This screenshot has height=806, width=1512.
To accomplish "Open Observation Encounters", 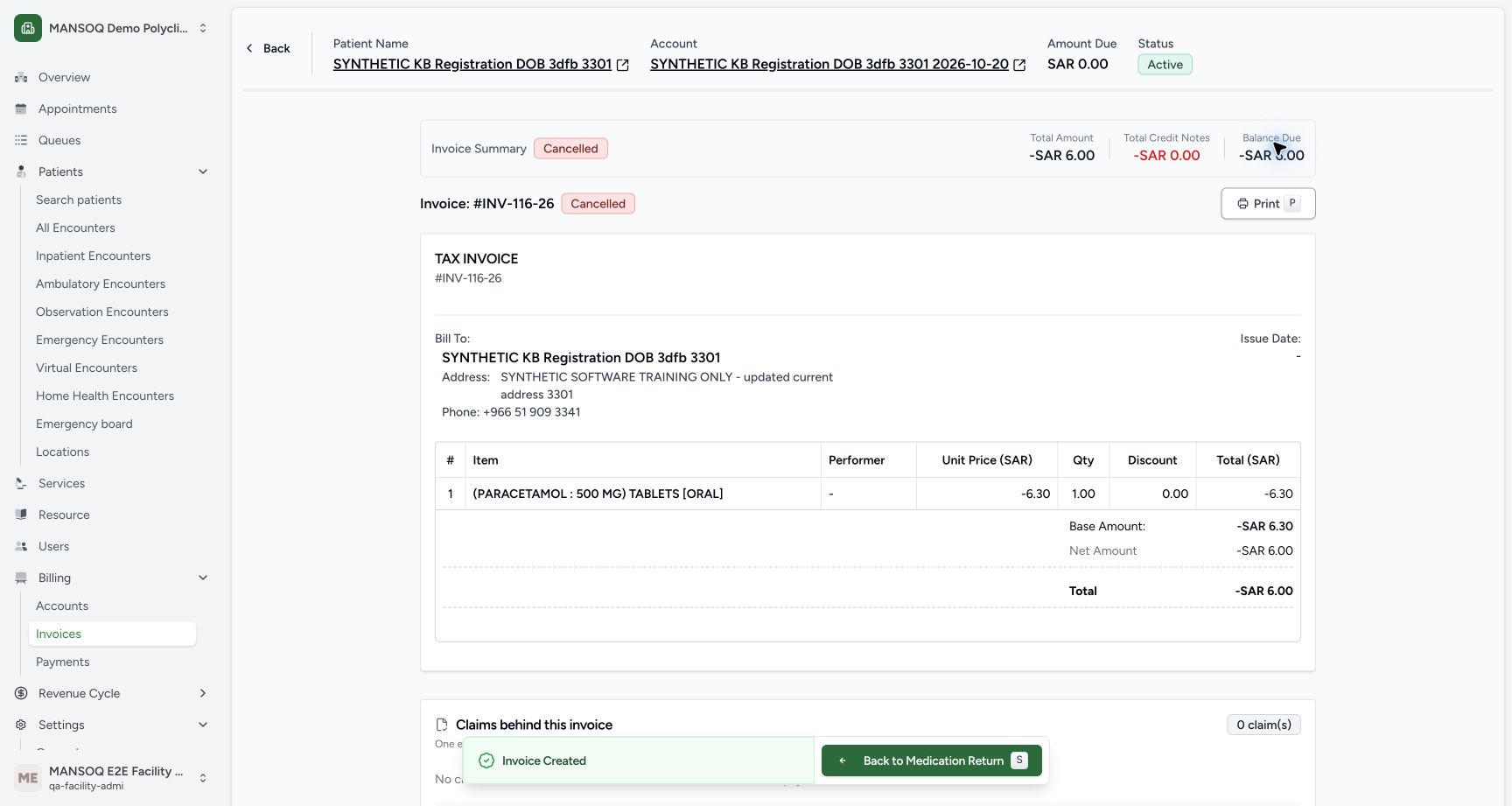I will pyautogui.click(x=102, y=312).
